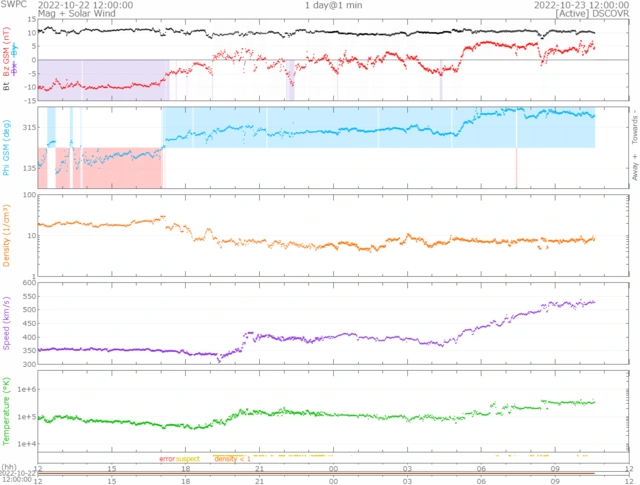
Task: Toggle the black Bt series label
Action: 7,86
